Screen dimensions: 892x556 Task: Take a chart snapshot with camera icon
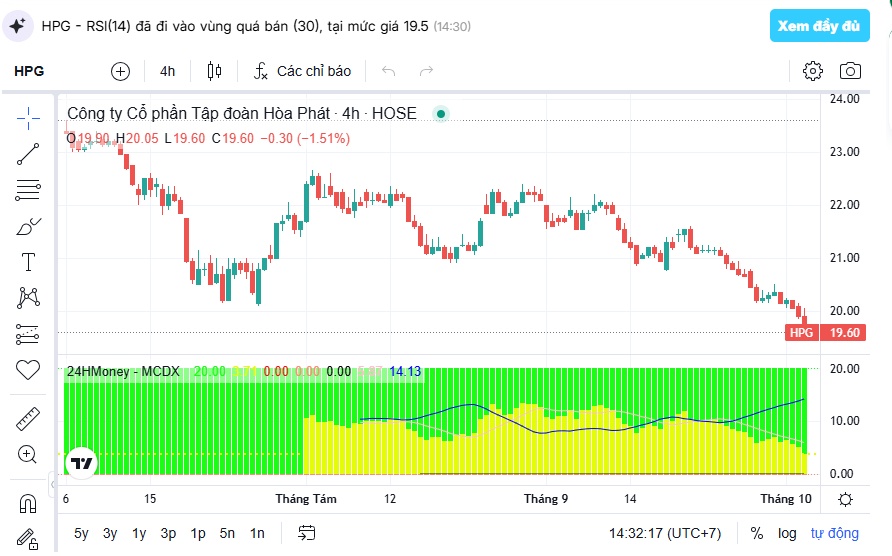point(850,71)
